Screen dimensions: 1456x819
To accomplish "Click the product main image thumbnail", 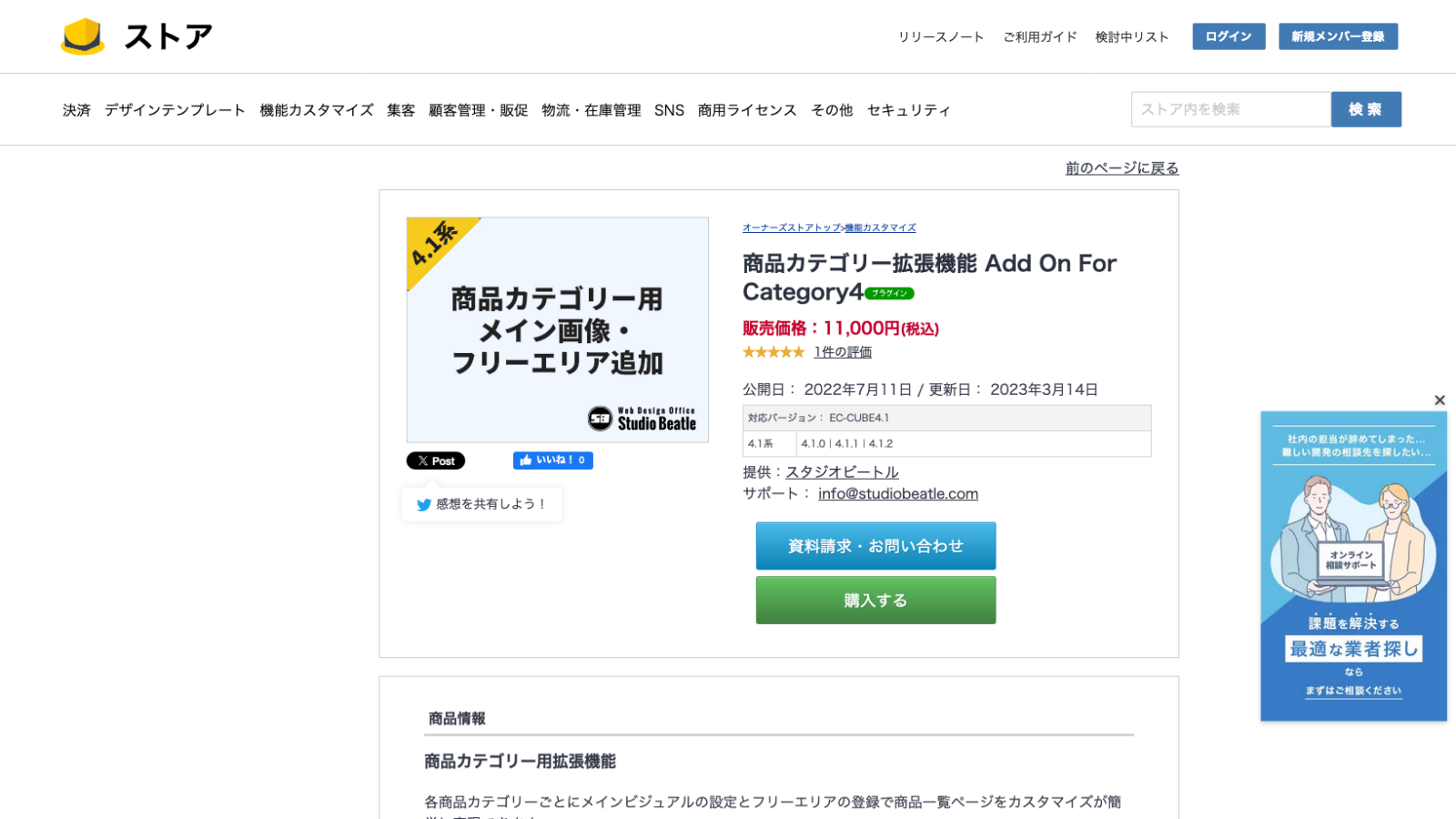I will tap(557, 329).
